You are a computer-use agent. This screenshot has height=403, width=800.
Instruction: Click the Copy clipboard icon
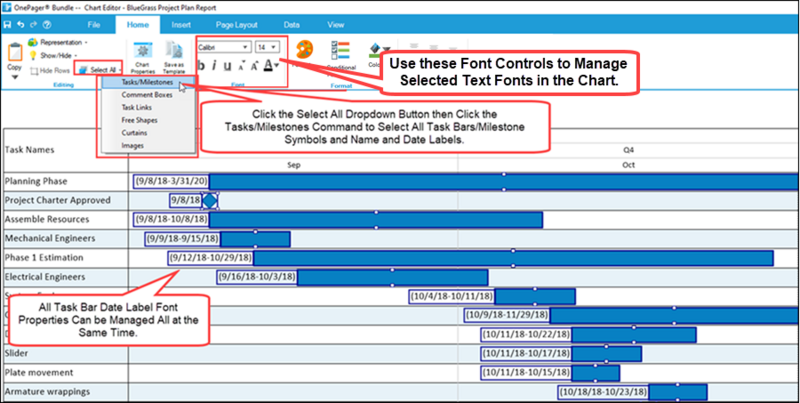(15, 53)
